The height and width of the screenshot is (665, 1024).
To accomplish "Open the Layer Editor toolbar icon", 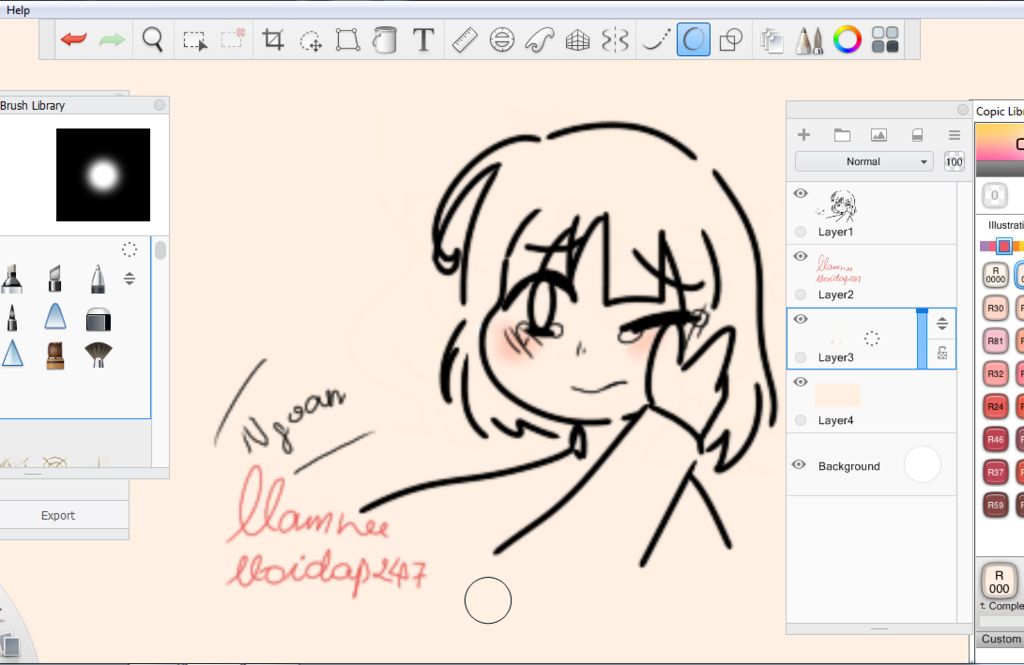I will point(771,41).
